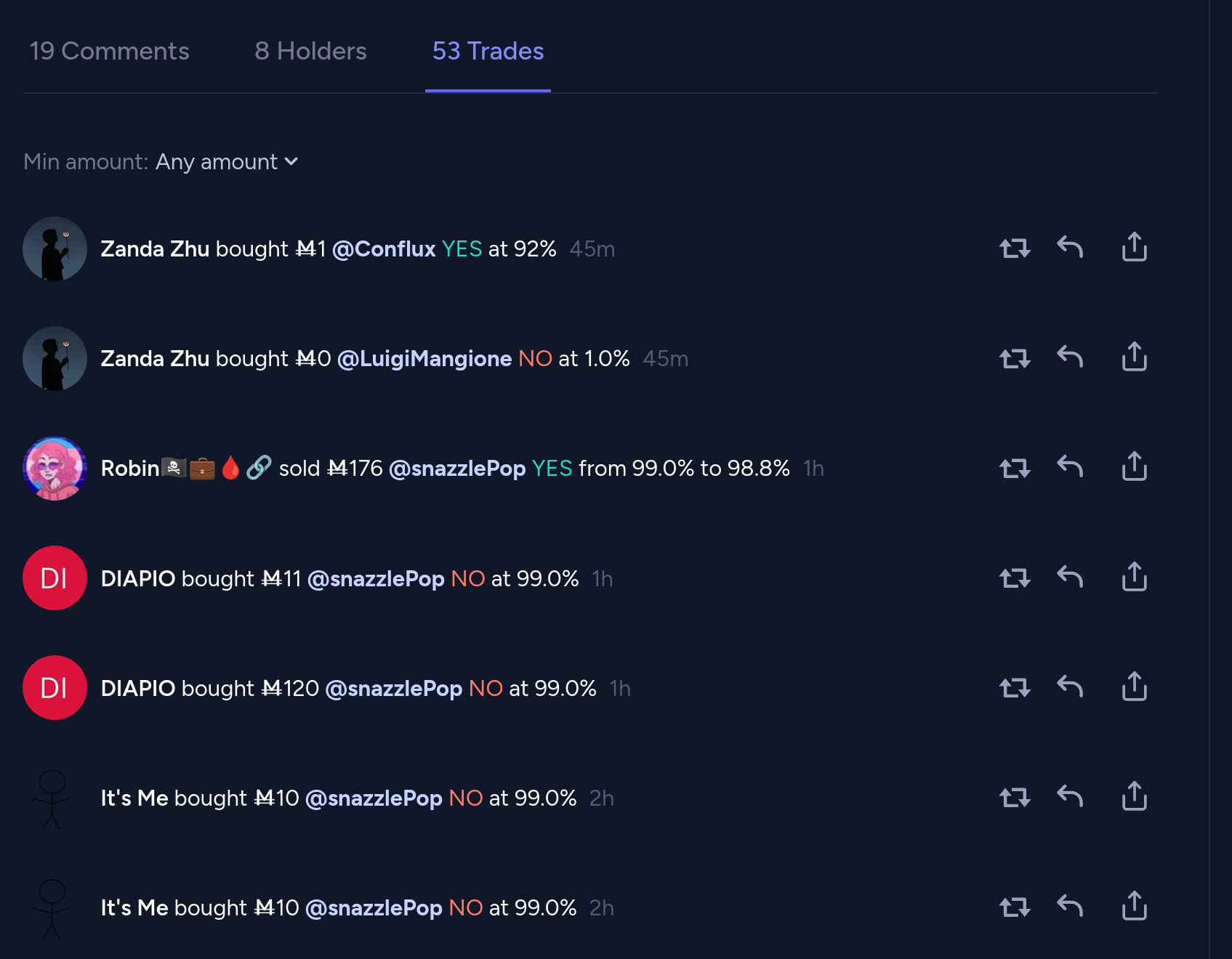Click repost icon on Zanda Zhu's Conflux trade
The image size is (1232, 959).
[x=1015, y=248]
